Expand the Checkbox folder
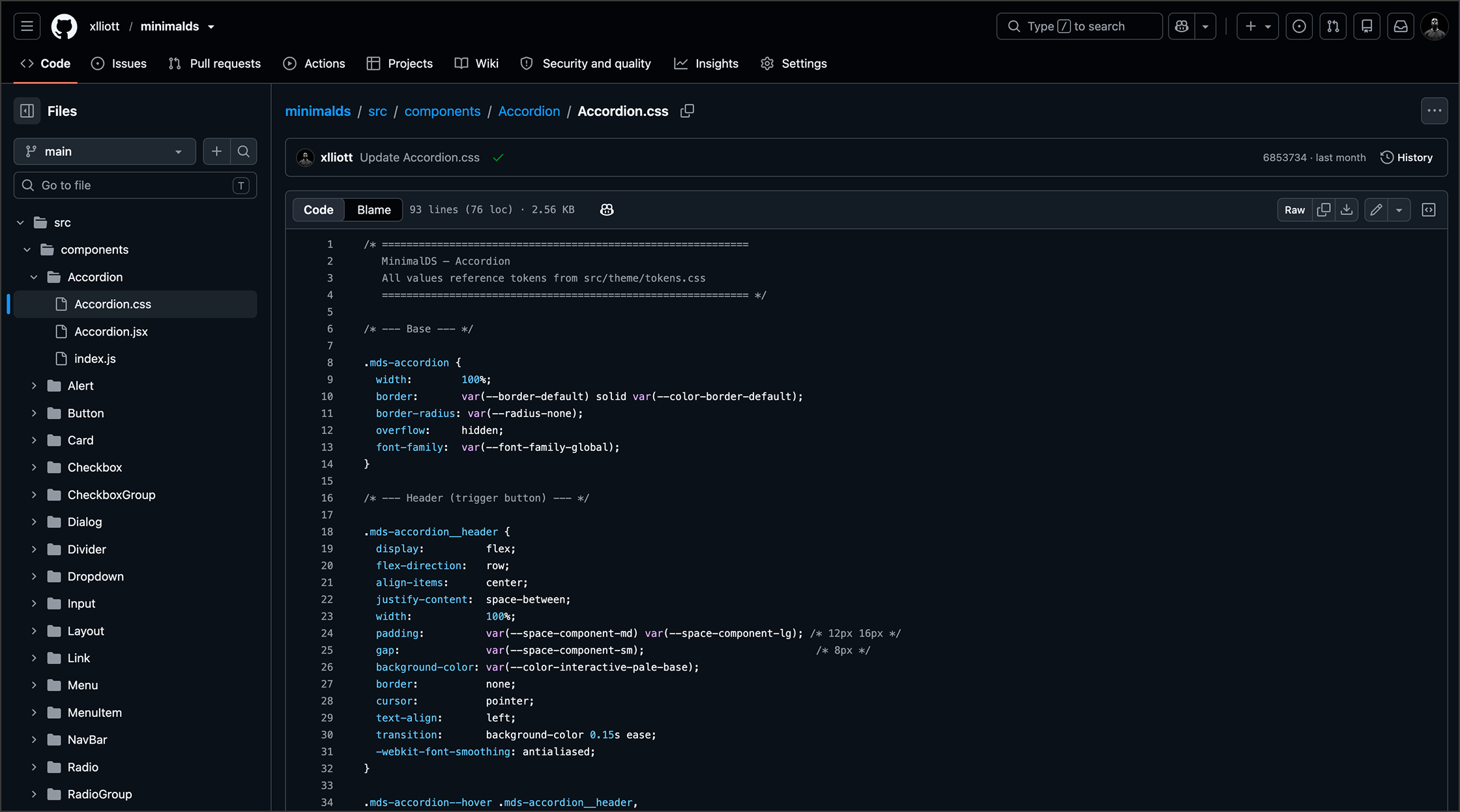1460x812 pixels. (x=34, y=467)
